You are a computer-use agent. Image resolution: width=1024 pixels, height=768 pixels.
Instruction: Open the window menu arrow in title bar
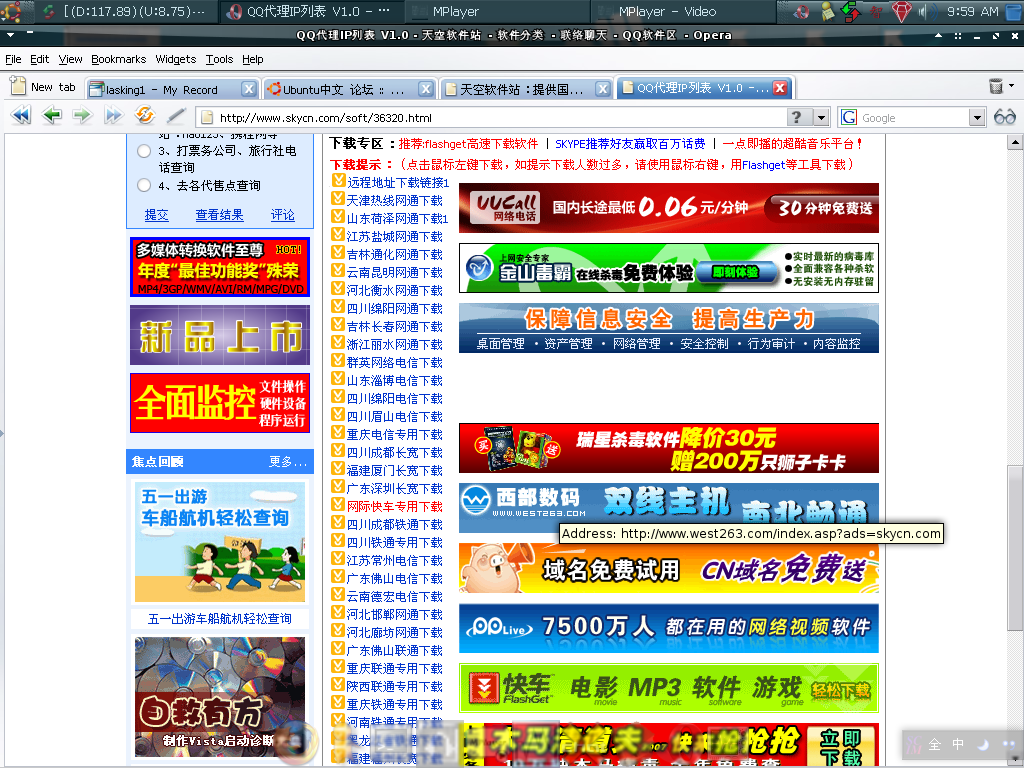(10, 35)
